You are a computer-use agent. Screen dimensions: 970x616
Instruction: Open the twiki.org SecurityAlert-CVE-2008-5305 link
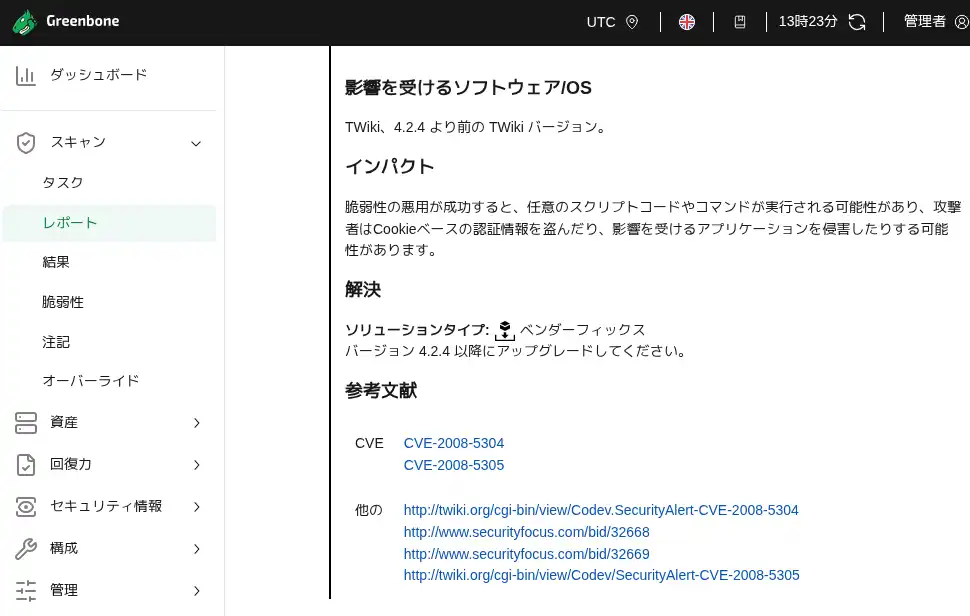tap(601, 575)
